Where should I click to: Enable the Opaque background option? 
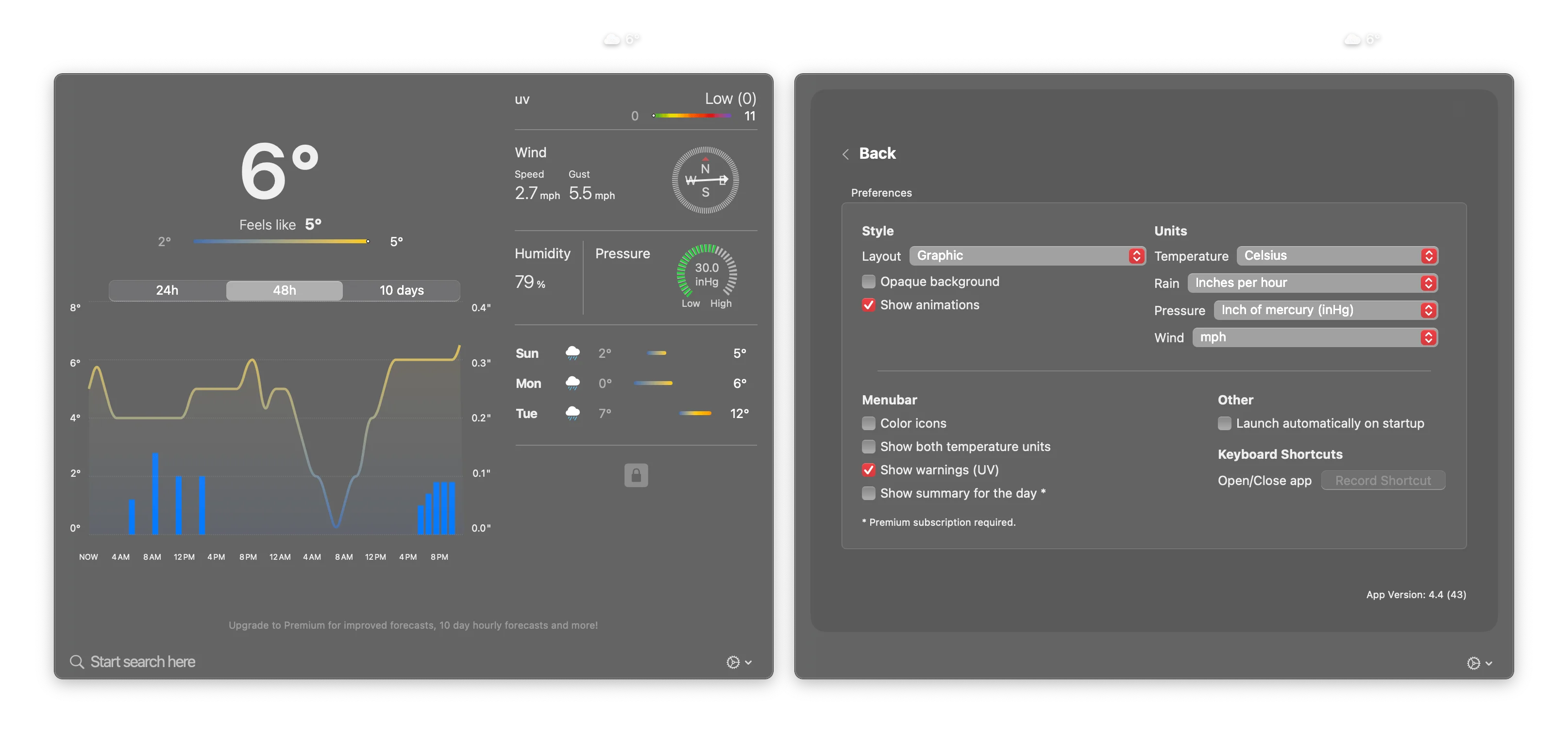click(869, 281)
